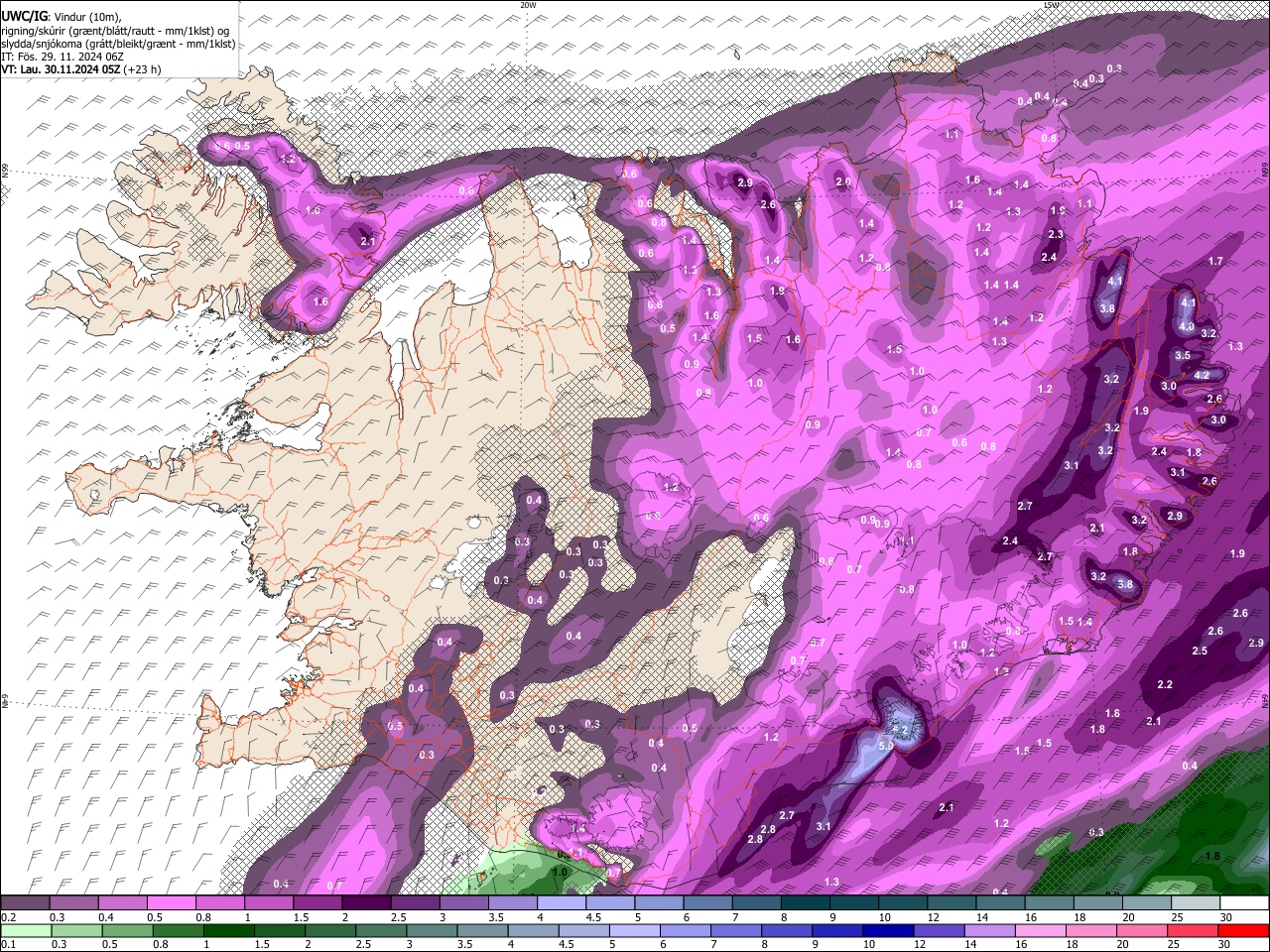The height and width of the screenshot is (952, 1270).
Task: Select the lilac rain-scale swatch labeled 14
Action: (992, 930)
